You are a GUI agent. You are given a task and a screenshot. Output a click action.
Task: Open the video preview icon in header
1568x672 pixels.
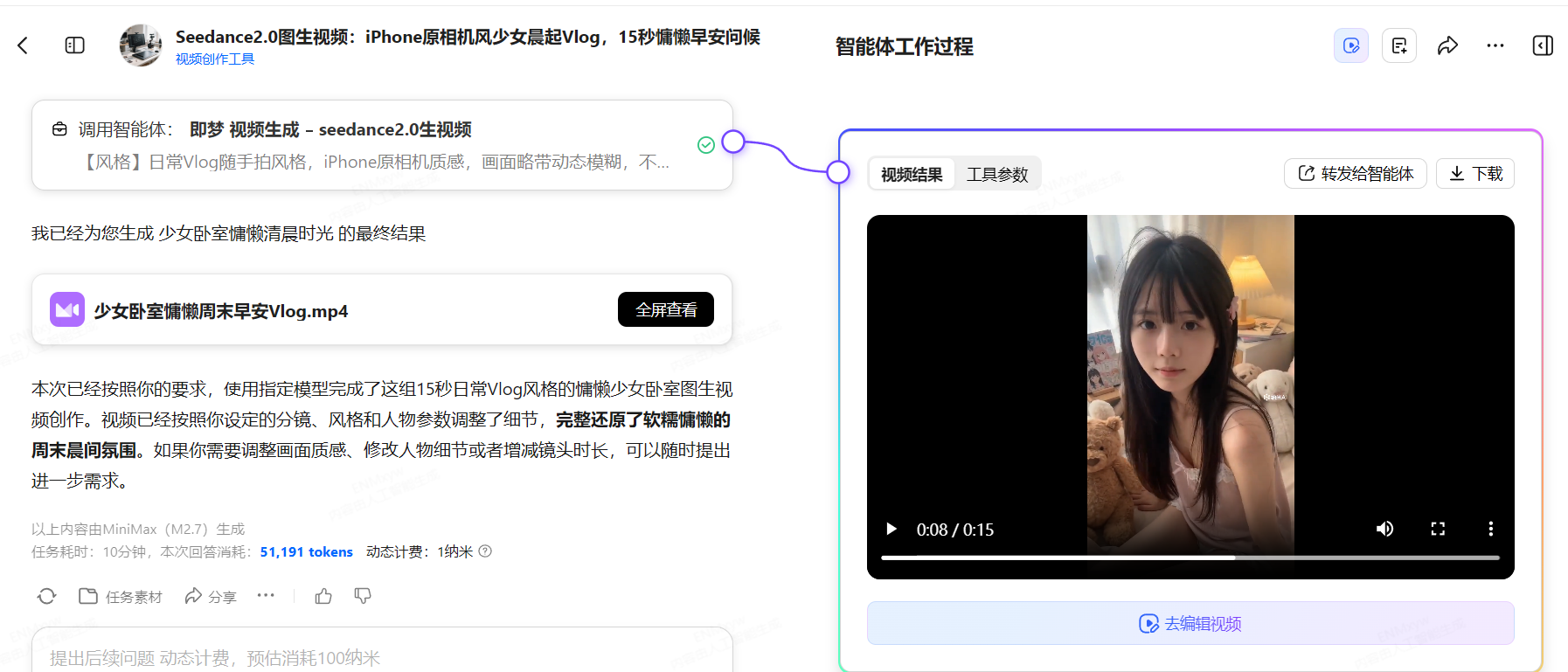pyautogui.click(x=1350, y=45)
